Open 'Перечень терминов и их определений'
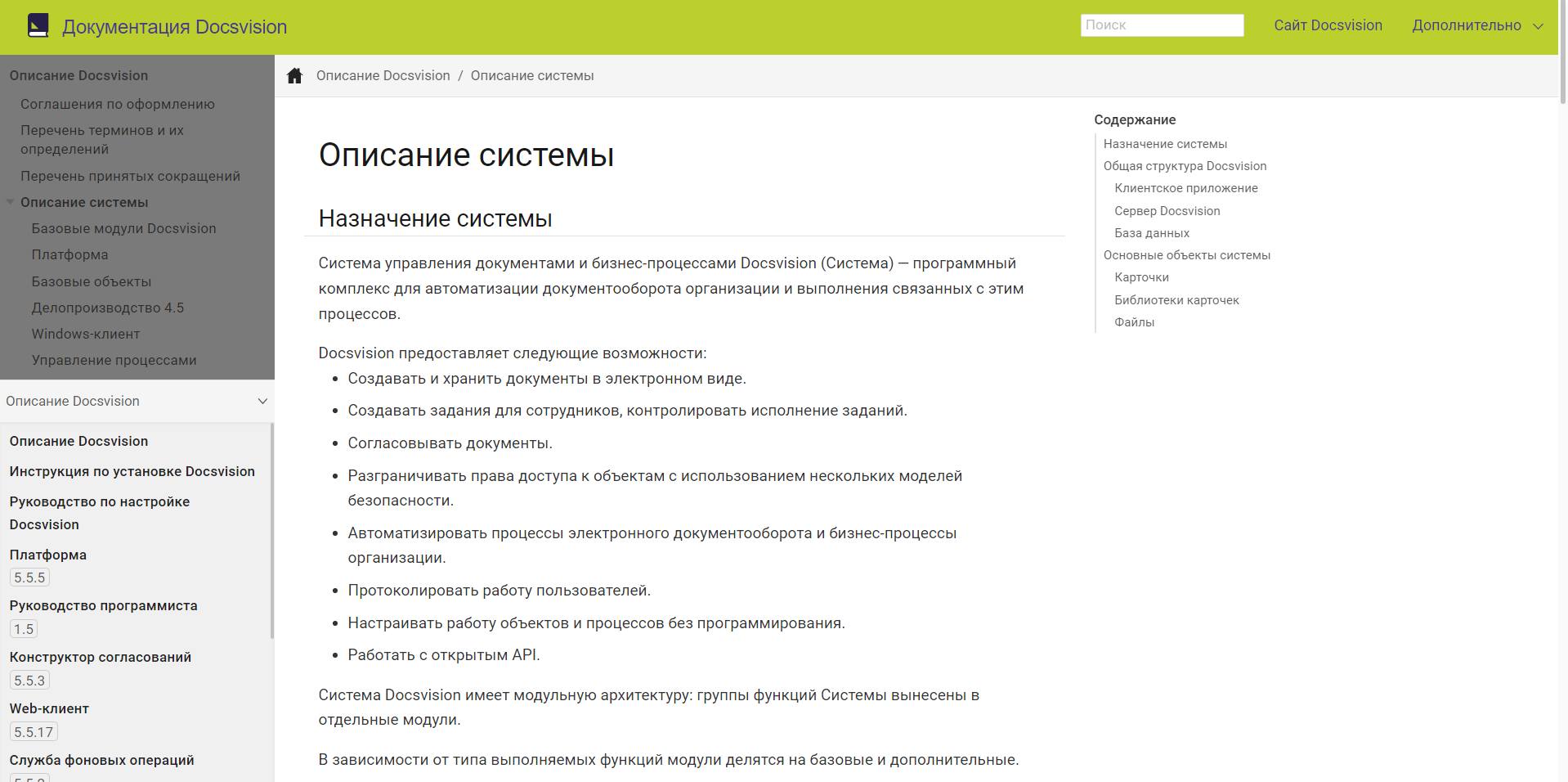Viewport: 1568px width, 782px height. point(102,140)
